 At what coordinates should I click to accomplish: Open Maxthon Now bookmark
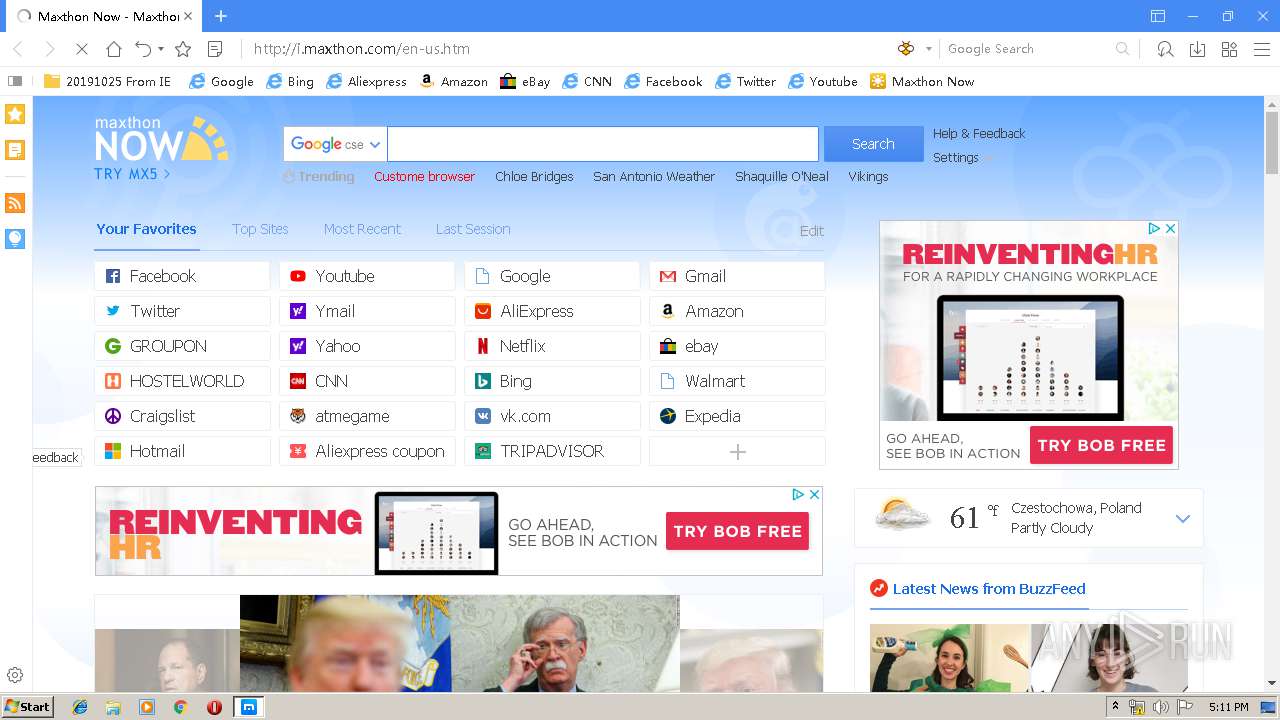(921, 81)
